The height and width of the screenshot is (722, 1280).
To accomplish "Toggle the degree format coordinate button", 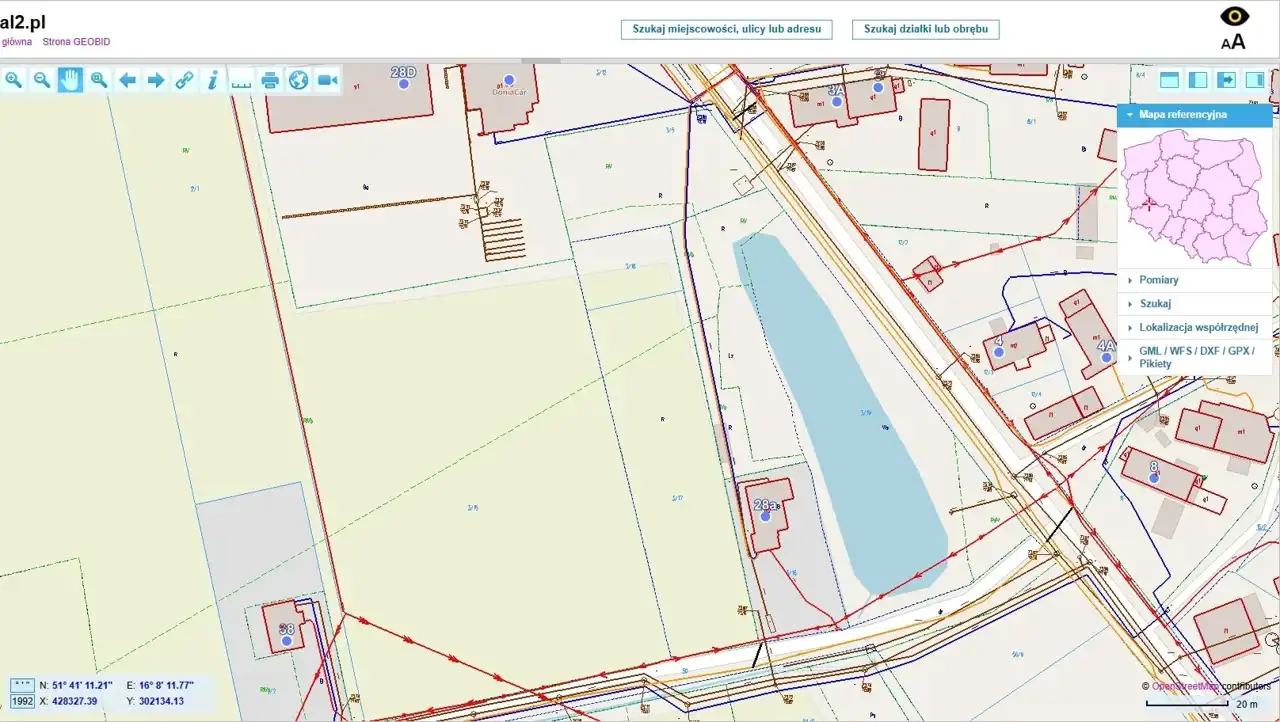I will point(22,685).
